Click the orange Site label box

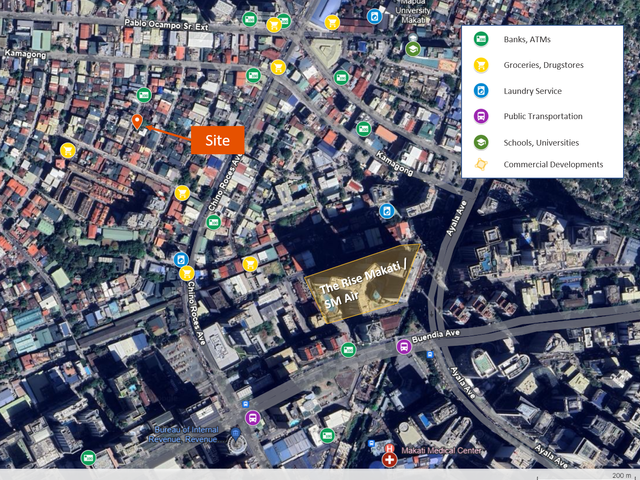(218, 140)
